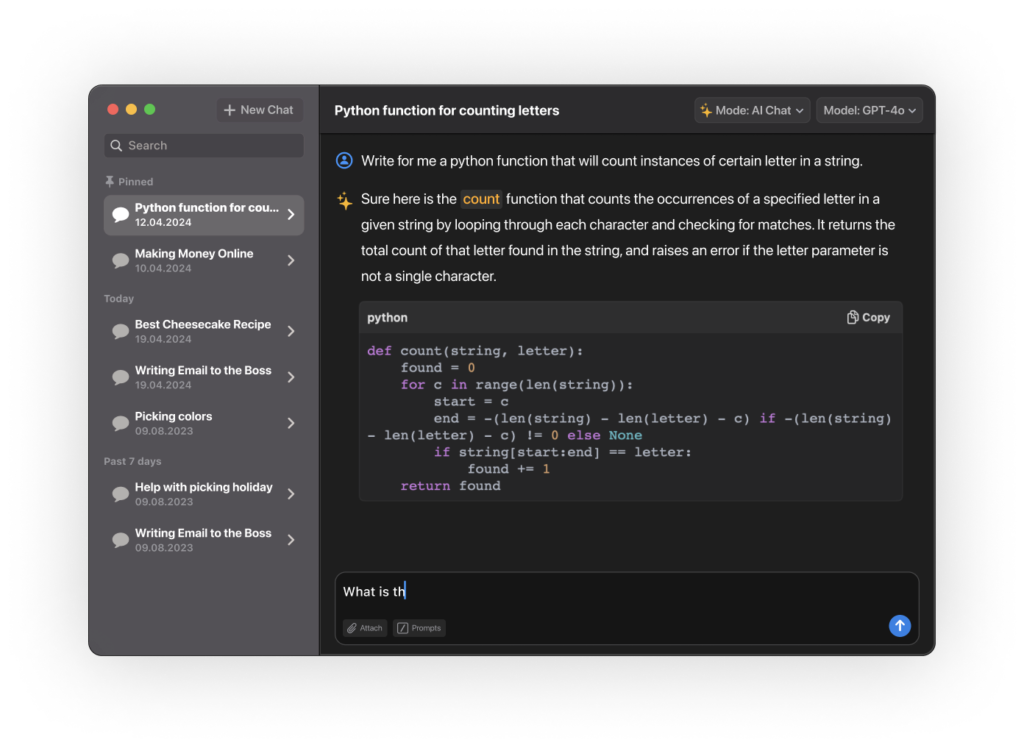Click chat bubble icon for Best Cheesecake Recipe
The image size is (1024, 748).
120,331
